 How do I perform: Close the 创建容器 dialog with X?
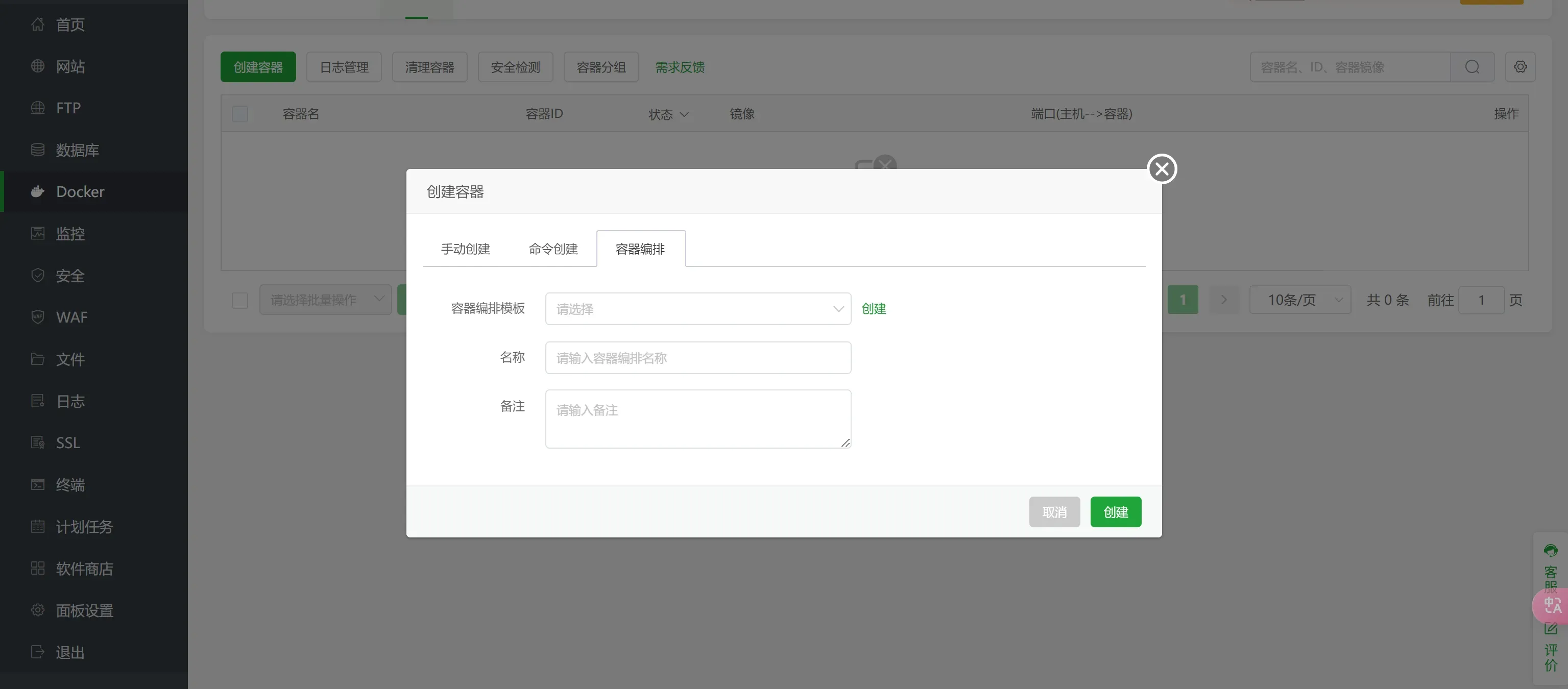click(x=1162, y=168)
